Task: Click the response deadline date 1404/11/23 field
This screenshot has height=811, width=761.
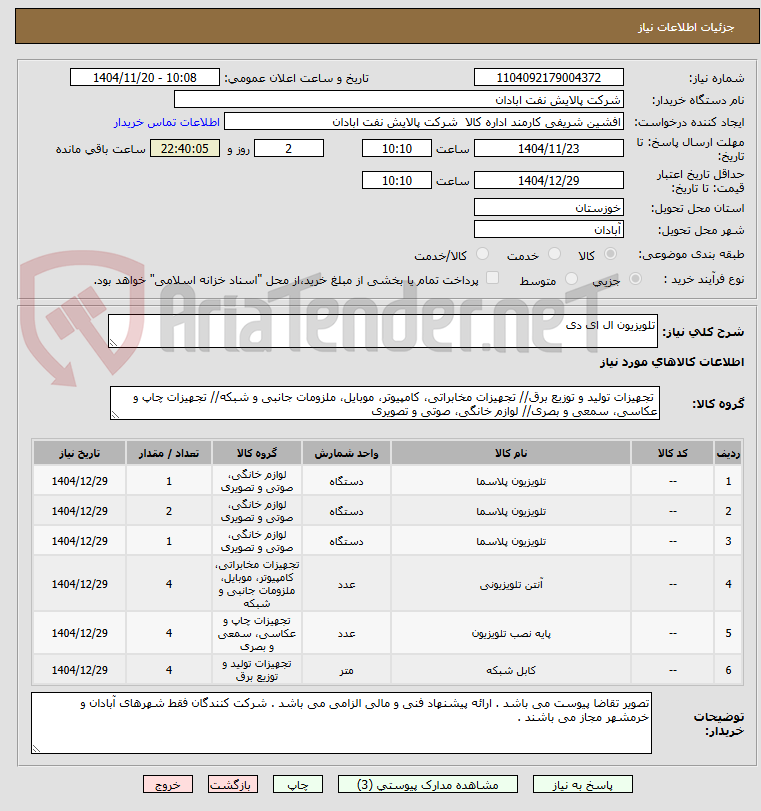Action: 548,148
